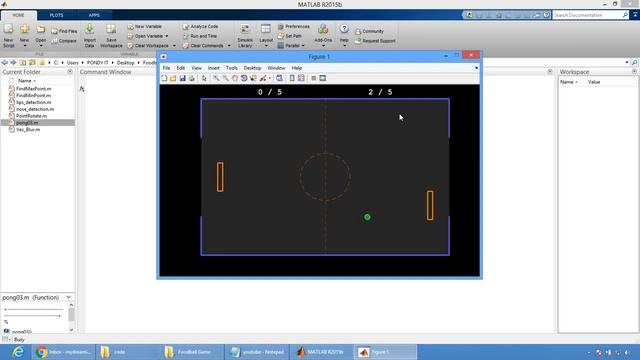This screenshot has width=640, height=360.
Task: Click the Hide Plot Tools icon
Action: (x=313, y=78)
